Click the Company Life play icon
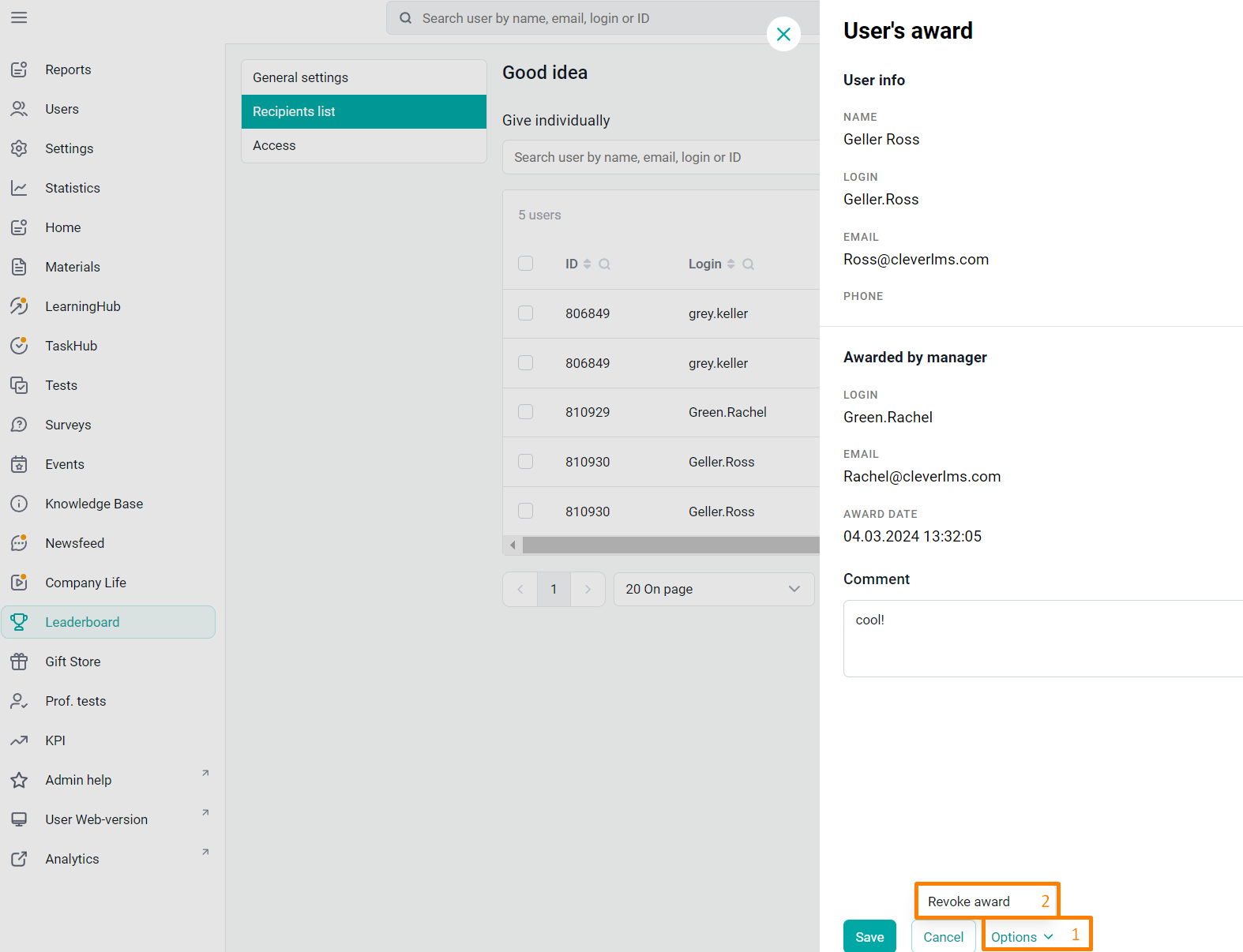This screenshot has height=952, width=1243. pyautogui.click(x=19, y=583)
